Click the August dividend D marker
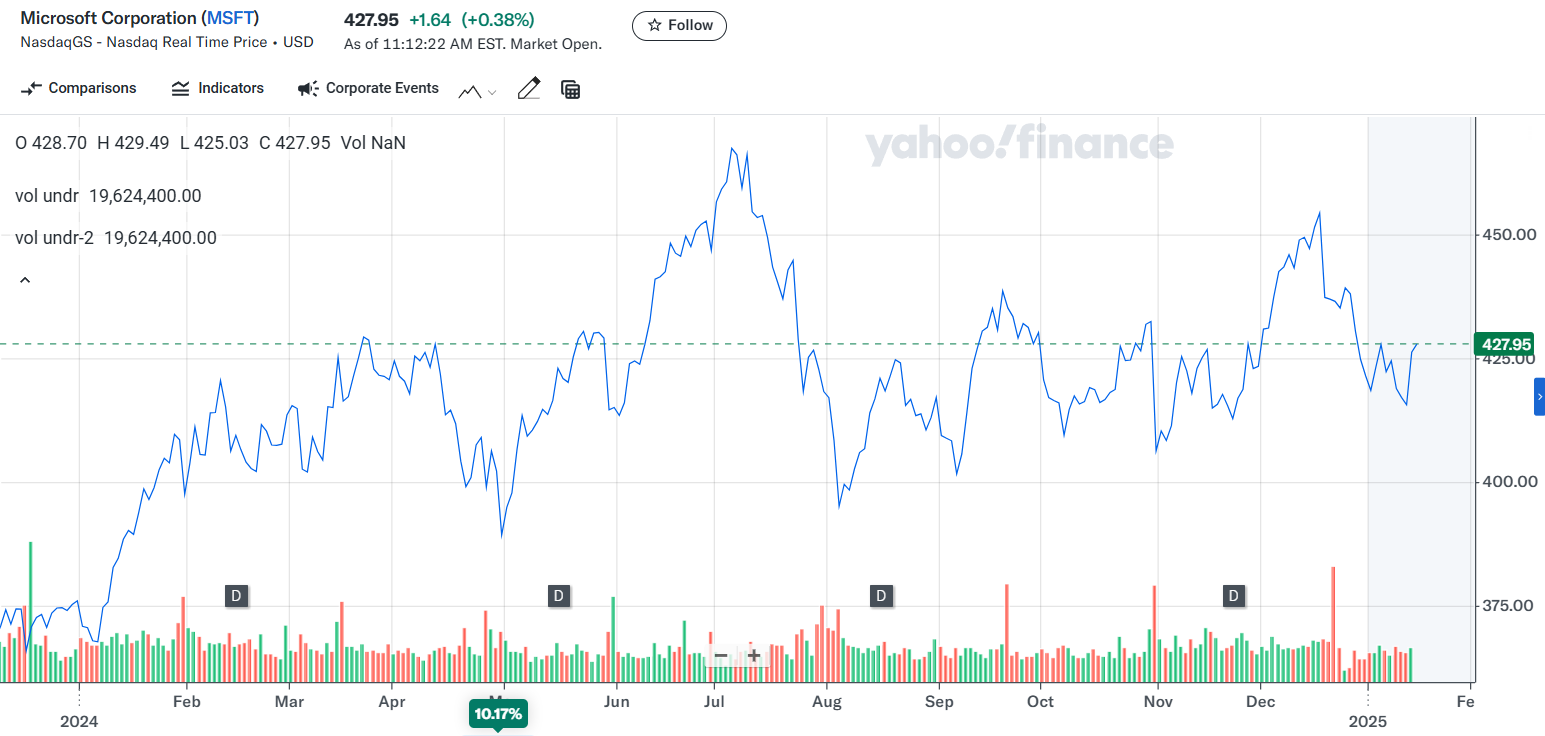Image resolution: width=1545 pixels, height=736 pixels. point(881,596)
